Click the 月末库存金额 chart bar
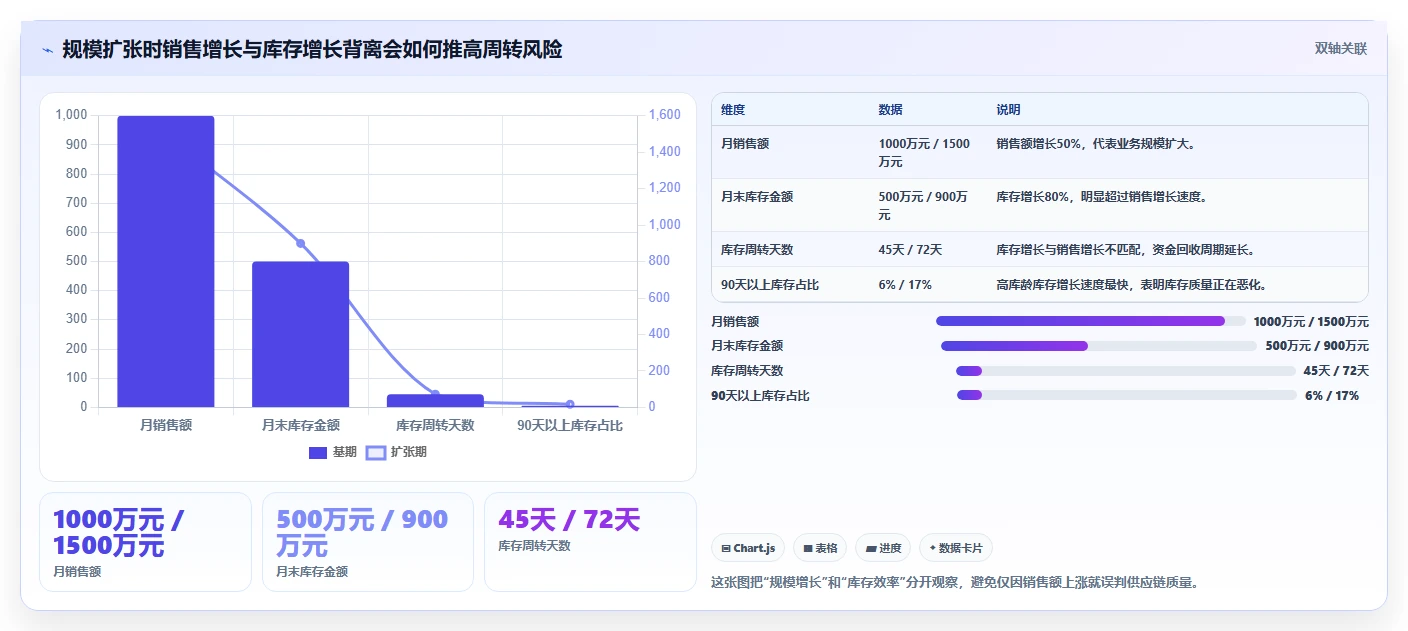1408x631 pixels. [x=300, y=334]
